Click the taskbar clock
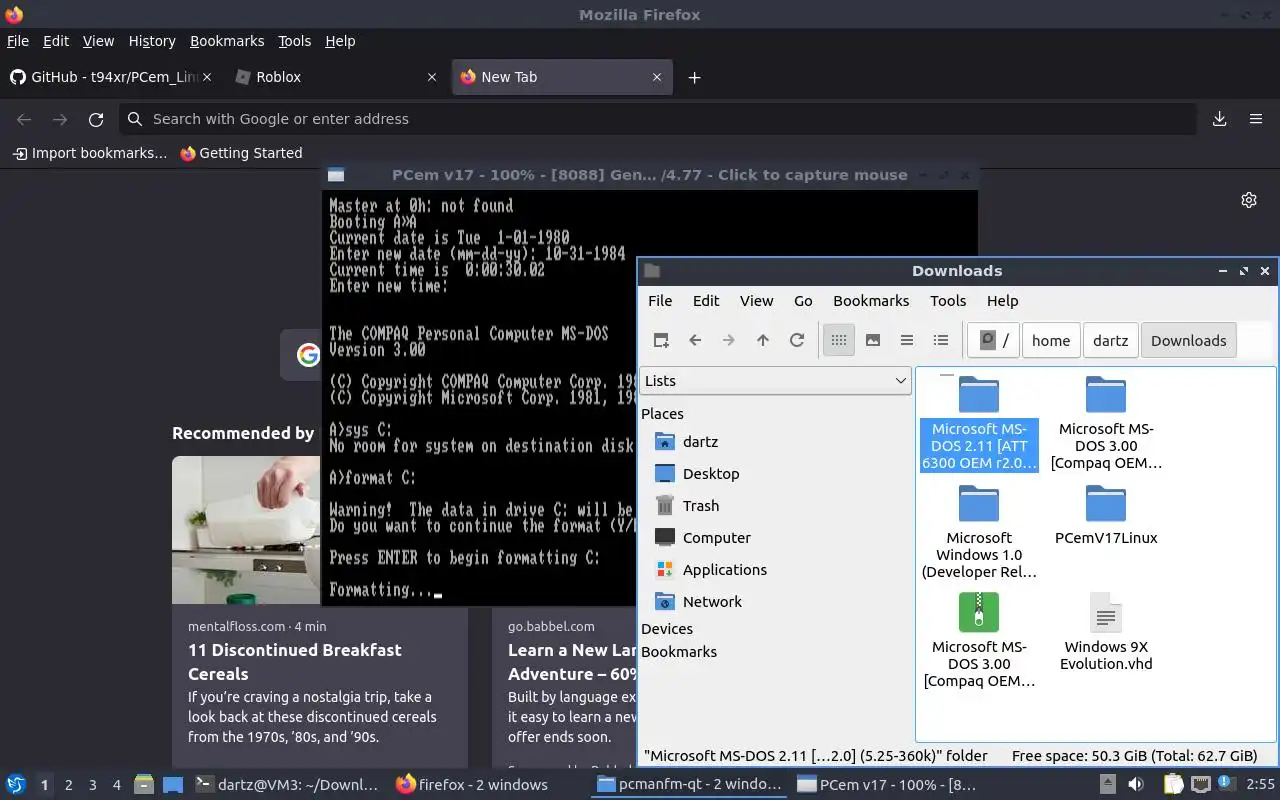1280x800 pixels. (x=1260, y=785)
